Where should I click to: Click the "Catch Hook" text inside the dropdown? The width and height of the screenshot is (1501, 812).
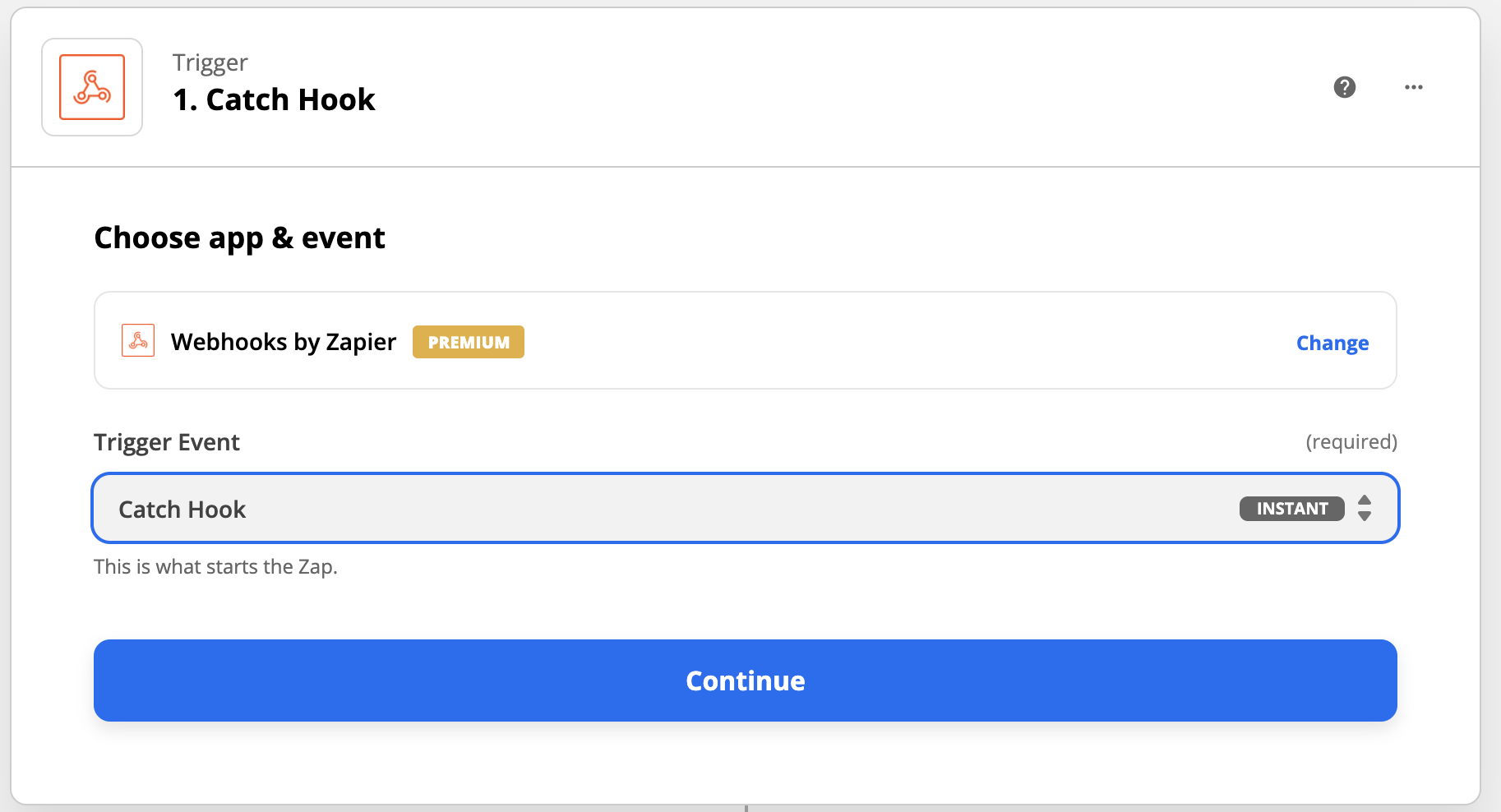(x=182, y=510)
